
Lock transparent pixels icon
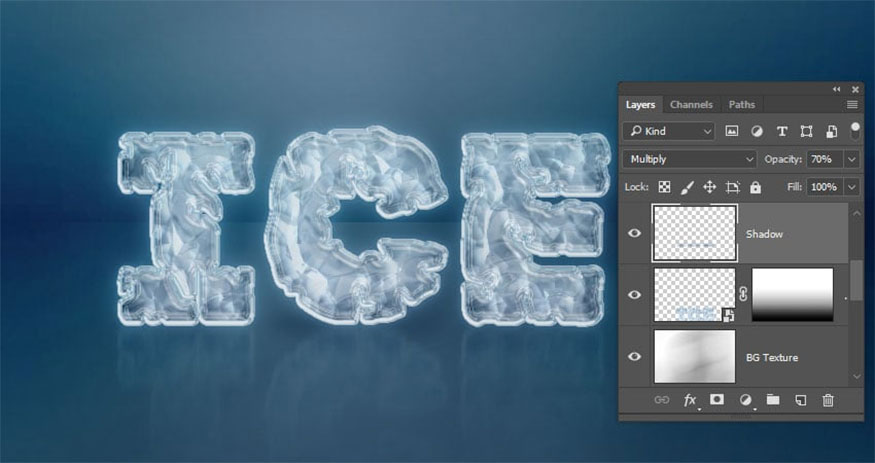[x=664, y=187]
